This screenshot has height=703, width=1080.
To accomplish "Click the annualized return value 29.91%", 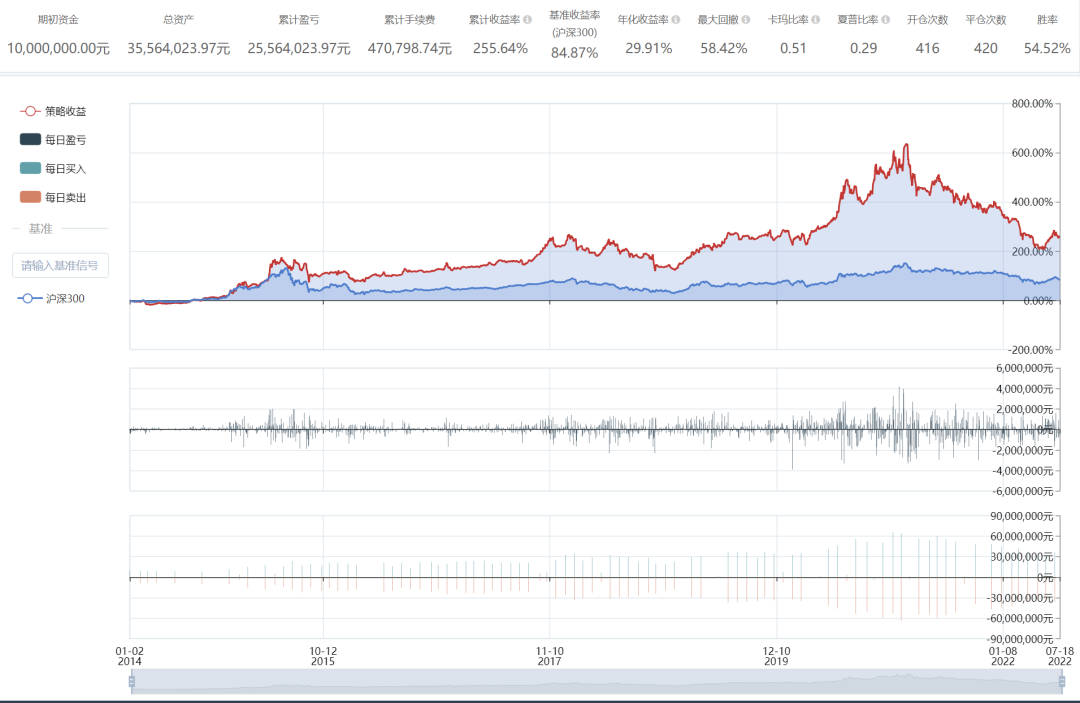I will point(648,48).
